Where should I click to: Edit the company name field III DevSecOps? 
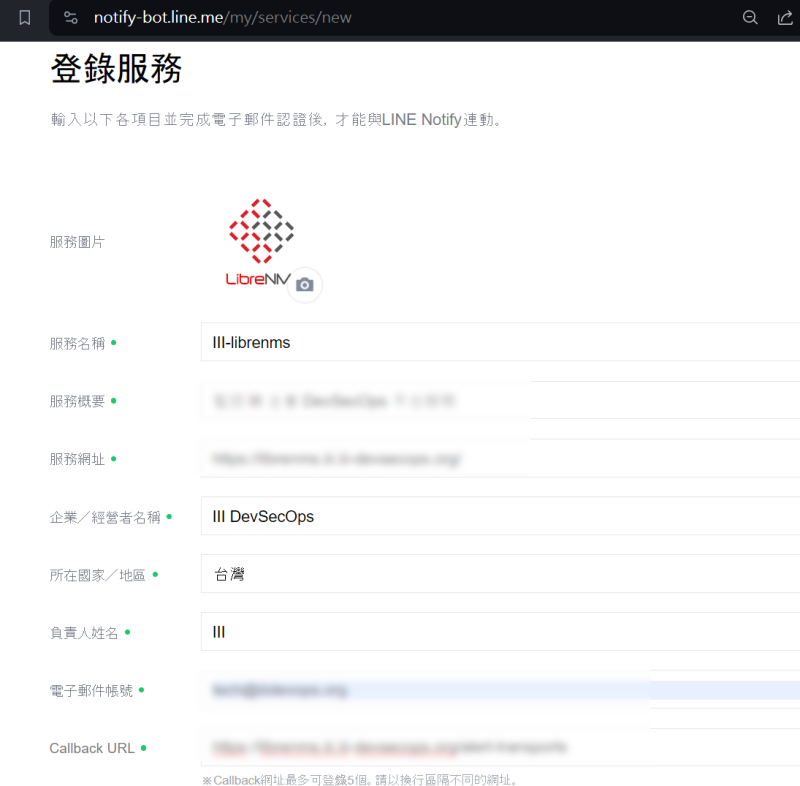(501, 516)
